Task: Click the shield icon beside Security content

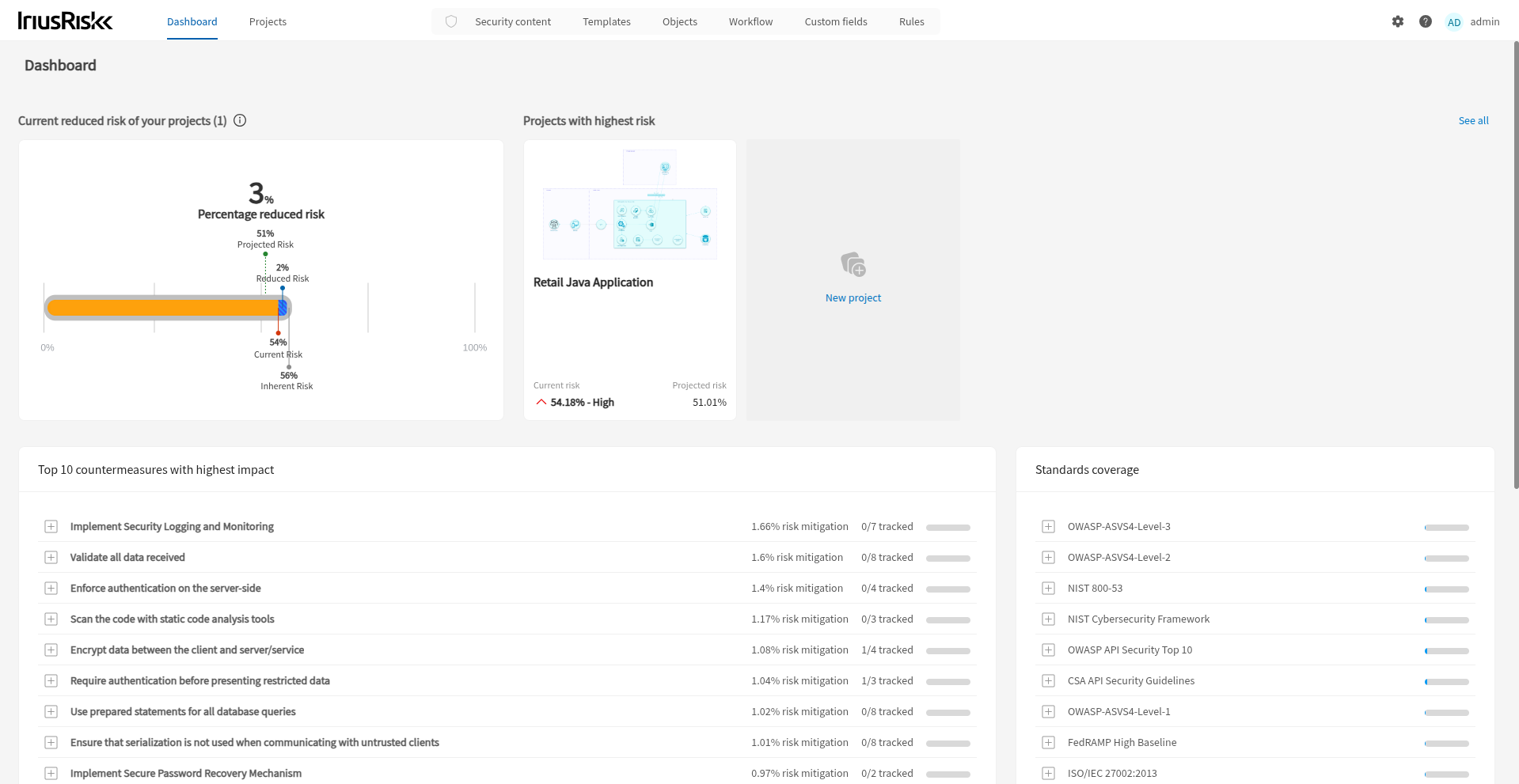Action: [x=451, y=21]
